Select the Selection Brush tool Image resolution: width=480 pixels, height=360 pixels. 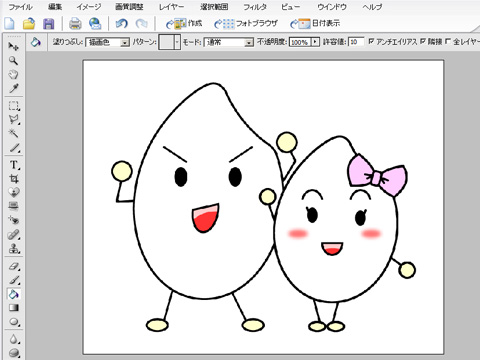click(x=14, y=148)
